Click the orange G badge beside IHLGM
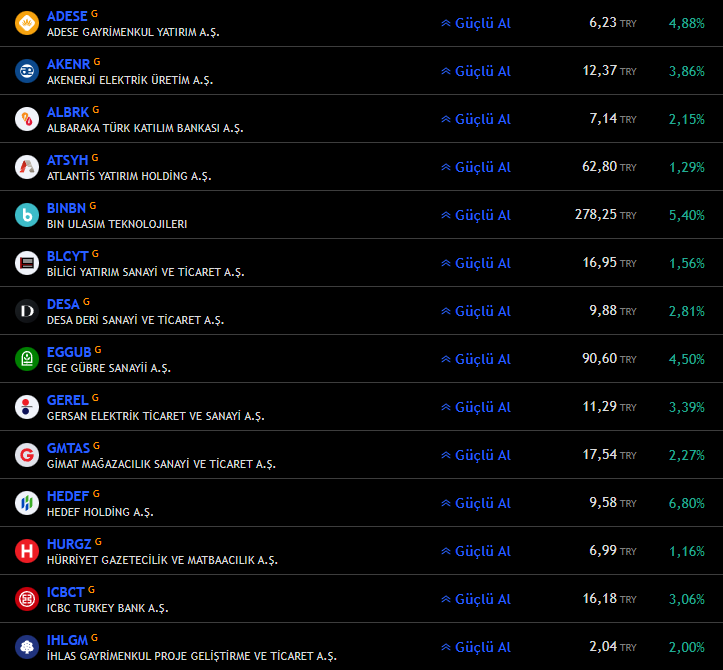Image resolution: width=723 pixels, height=670 pixels. point(95,637)
